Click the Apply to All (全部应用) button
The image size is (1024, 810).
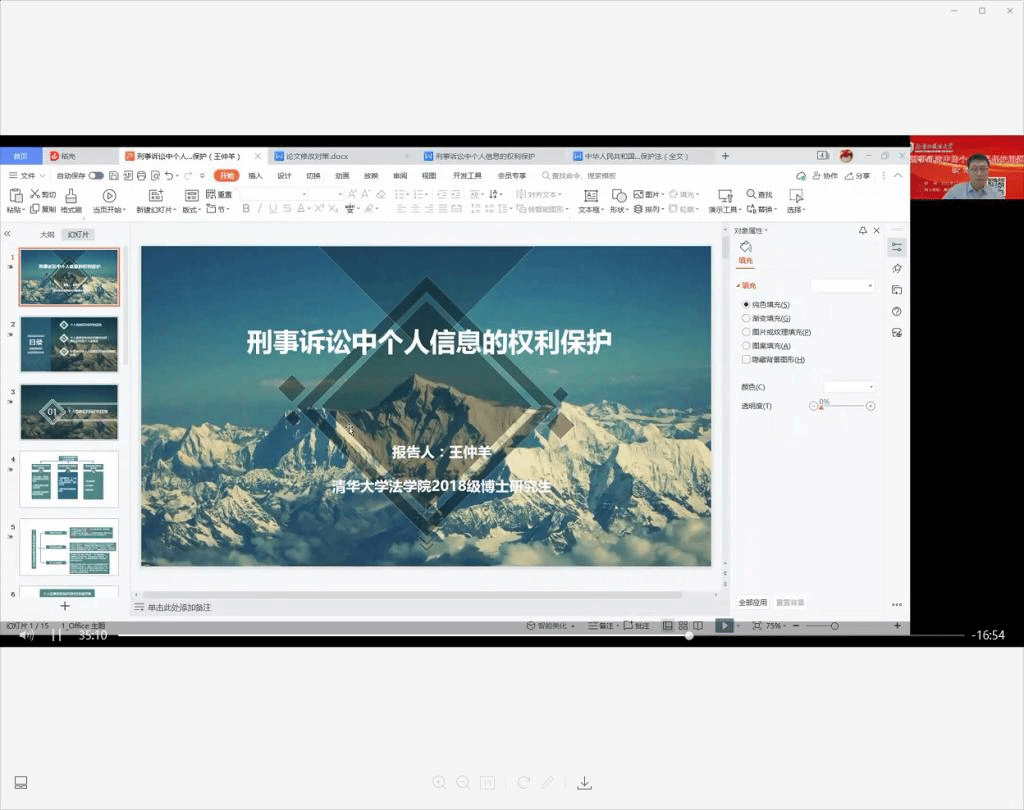753,603
